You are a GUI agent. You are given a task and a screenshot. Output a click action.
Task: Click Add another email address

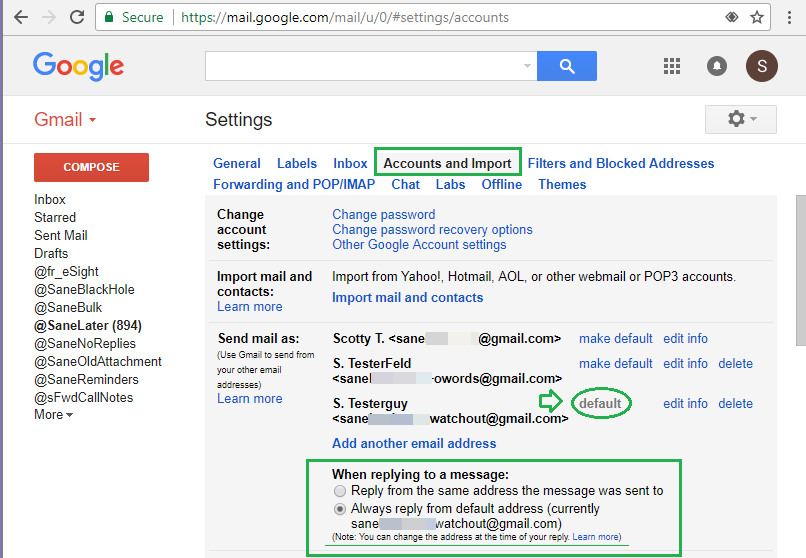[x=414, y=443]
